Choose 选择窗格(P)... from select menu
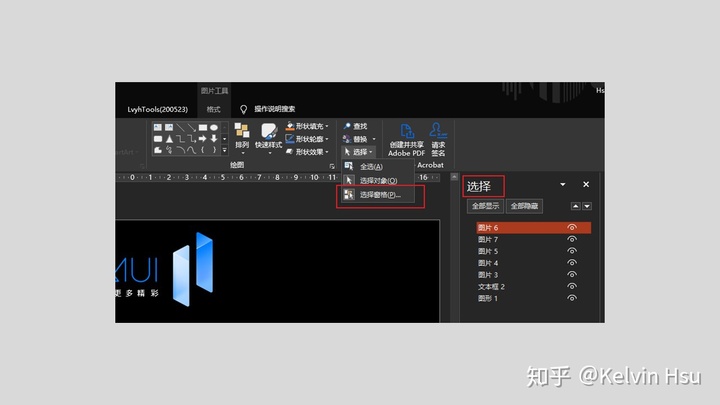Viewport: 720px width, 405px height. pos(378,195)
